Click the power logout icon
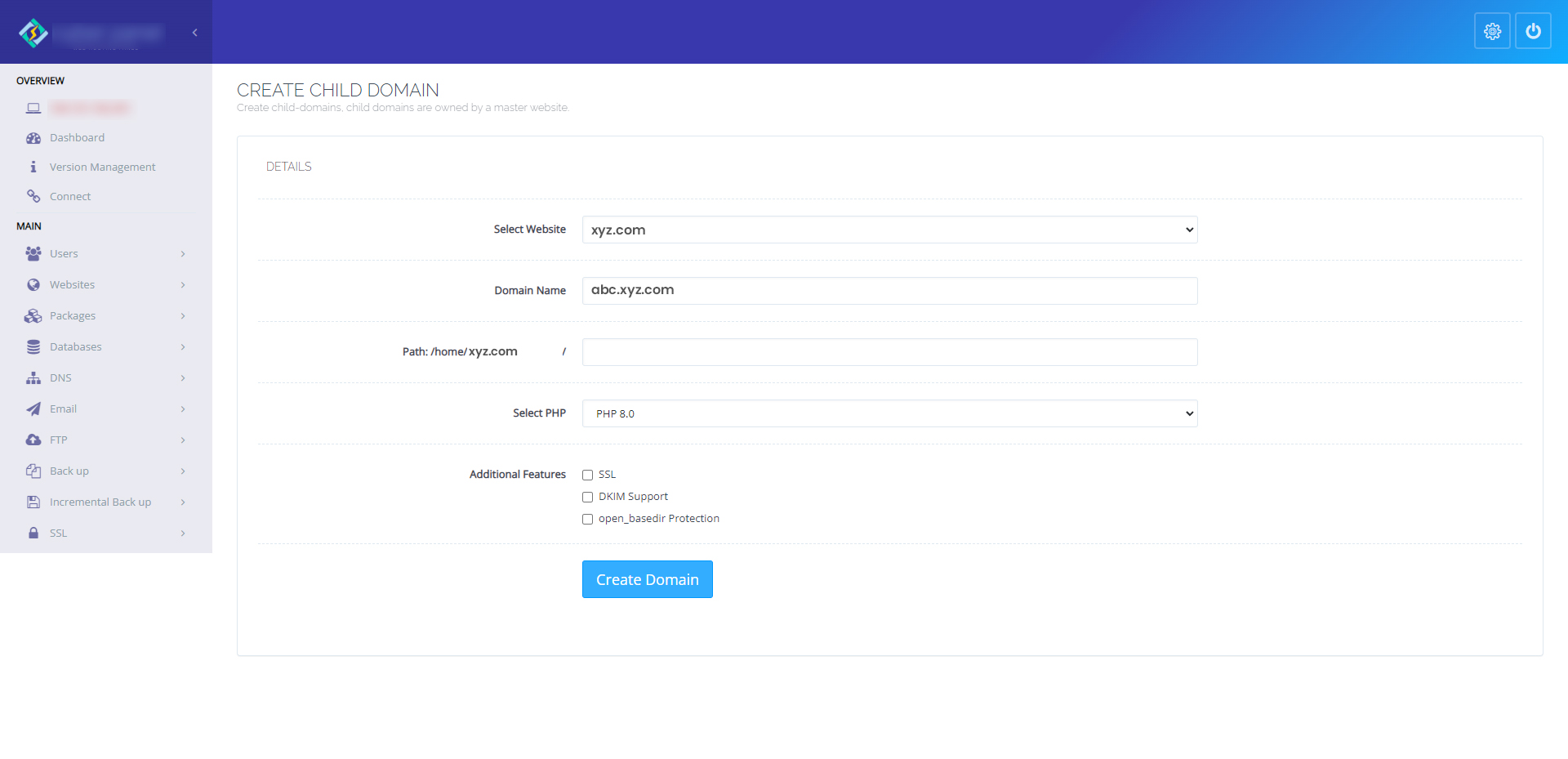The width and height of the screenshot is (1568, 759). coord(1533,31)
